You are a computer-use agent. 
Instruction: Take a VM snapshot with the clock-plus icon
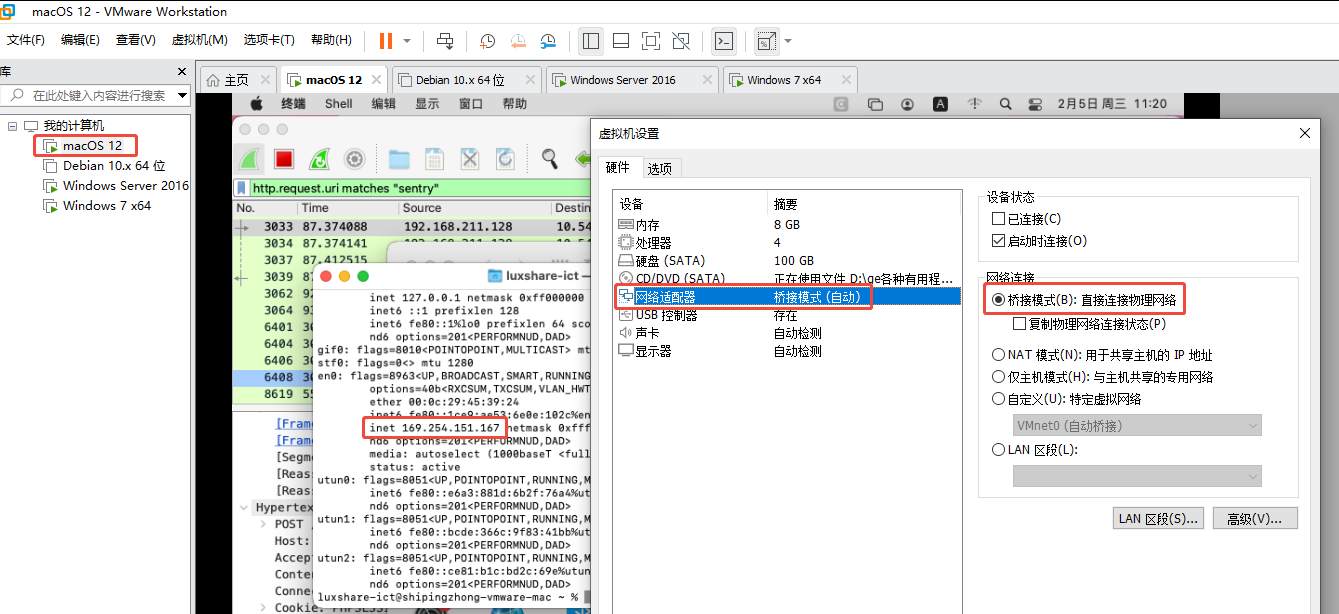click(488, 41)
